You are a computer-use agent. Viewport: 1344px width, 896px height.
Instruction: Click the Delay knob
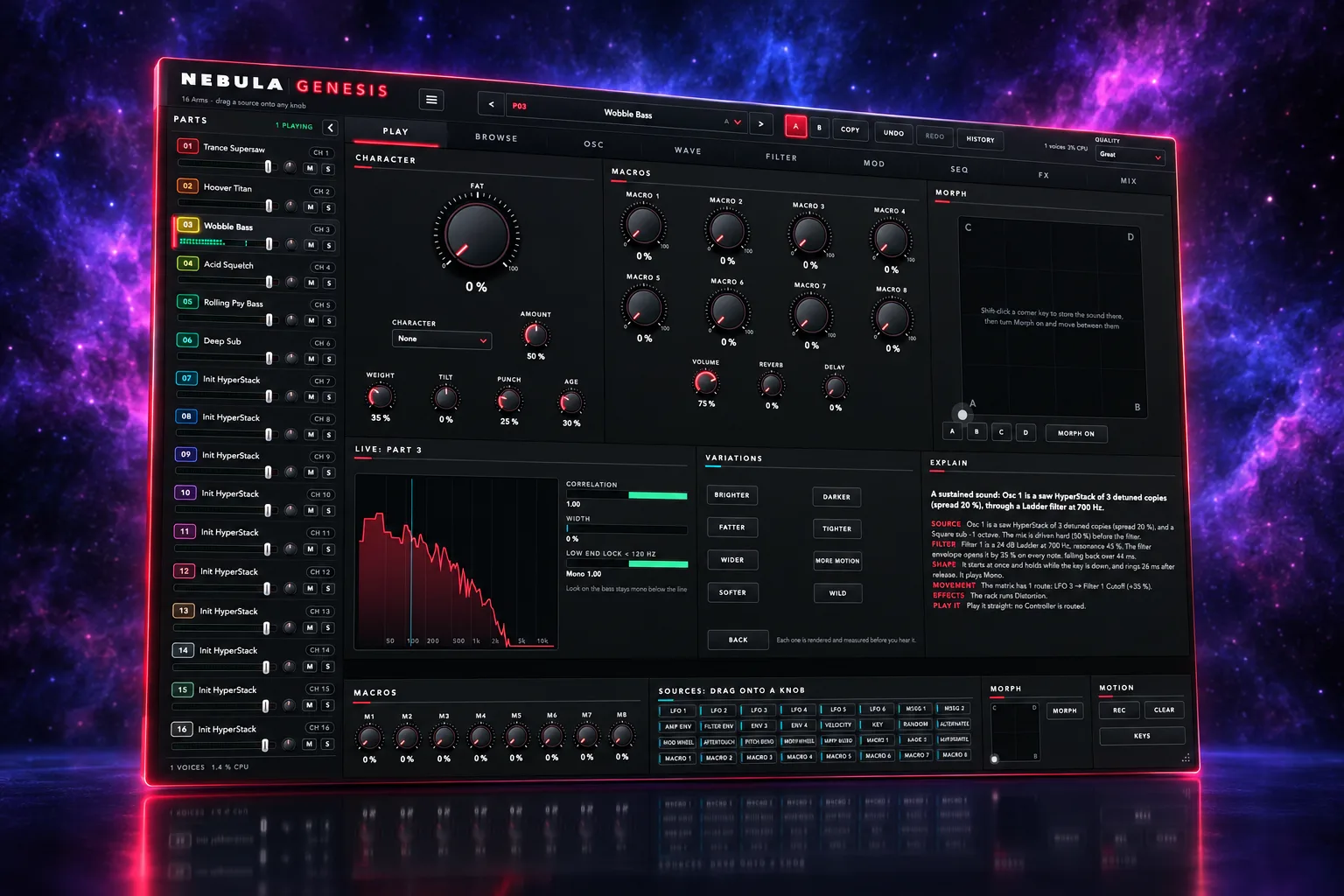click(835, 388)
